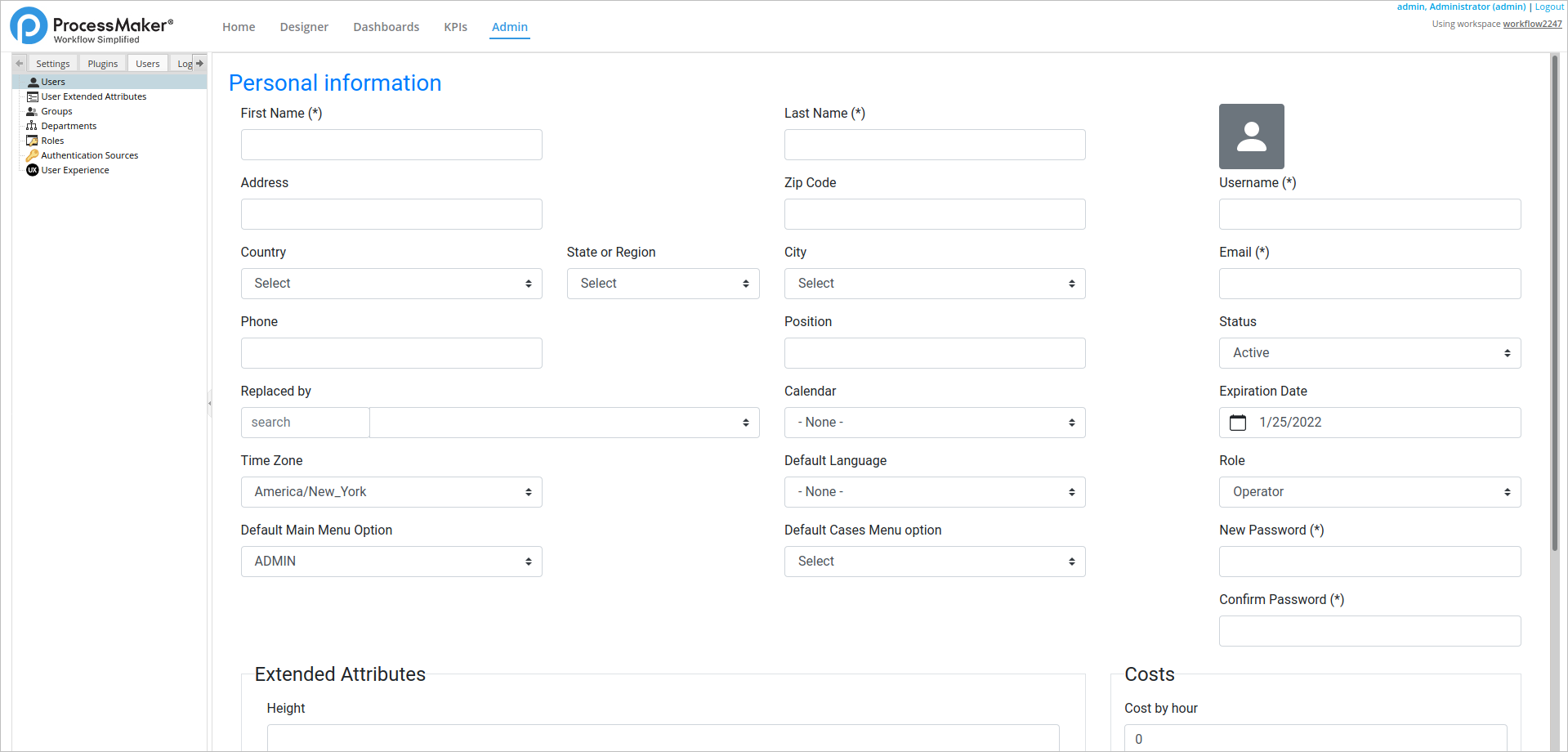The image size is (1568, 752).
Task: Click the Departments icon in sidebar
Action: point(32,126)
